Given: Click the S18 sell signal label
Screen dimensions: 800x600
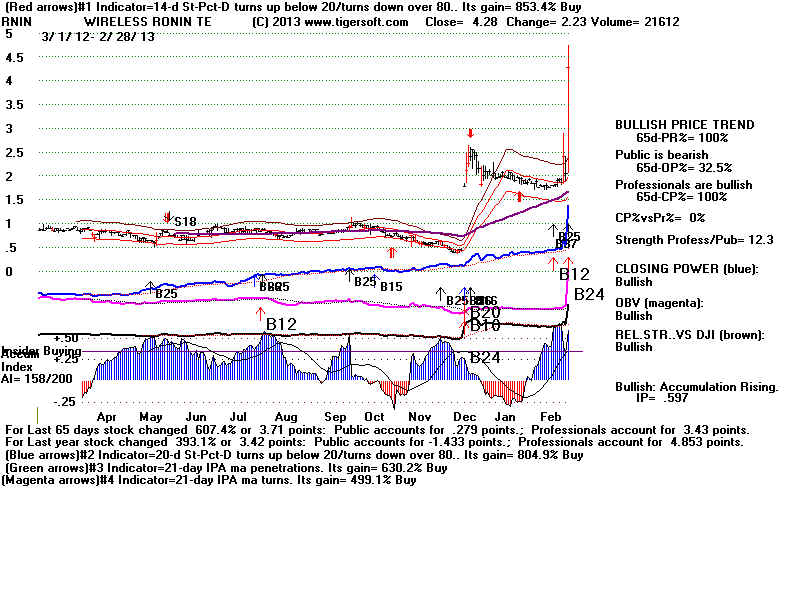Looking at the screenshot, I should (x=184, y=221).
